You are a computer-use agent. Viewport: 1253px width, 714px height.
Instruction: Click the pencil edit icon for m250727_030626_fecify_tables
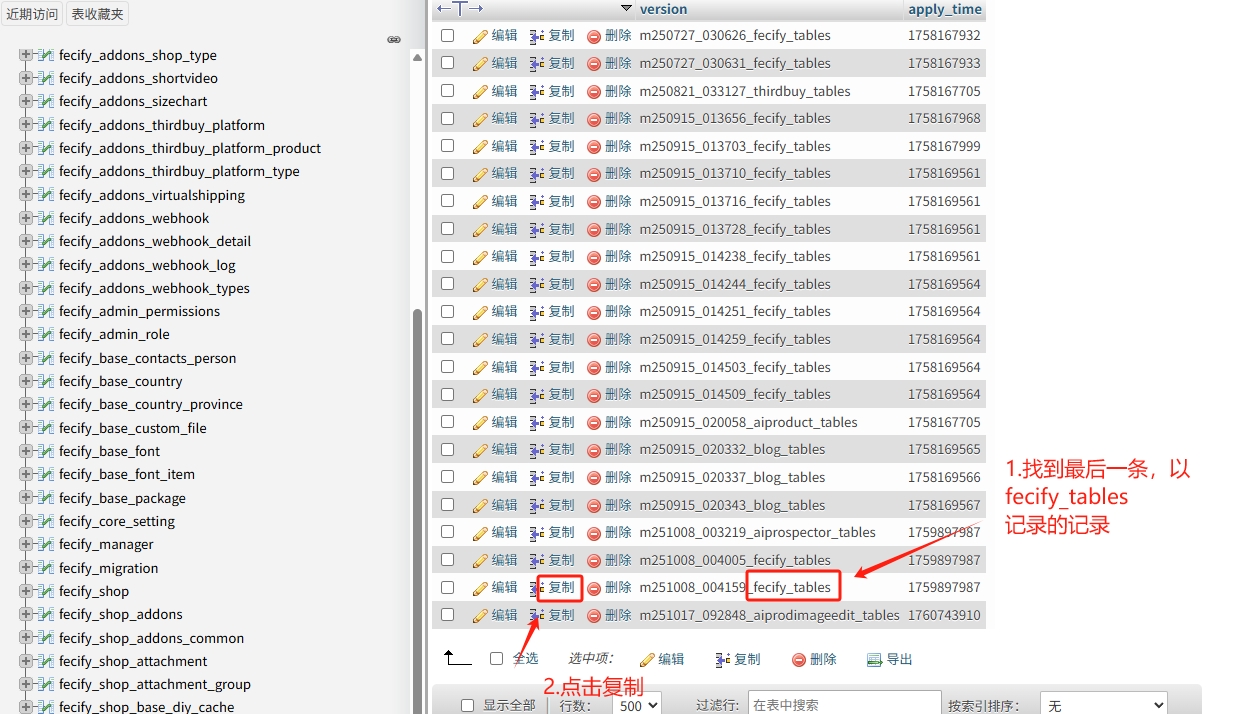[480, 36]
